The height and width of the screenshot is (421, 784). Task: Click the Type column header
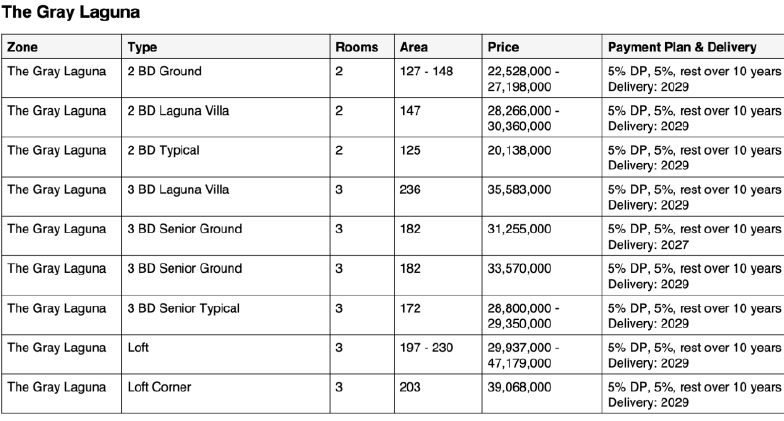[x=226, y=46]
